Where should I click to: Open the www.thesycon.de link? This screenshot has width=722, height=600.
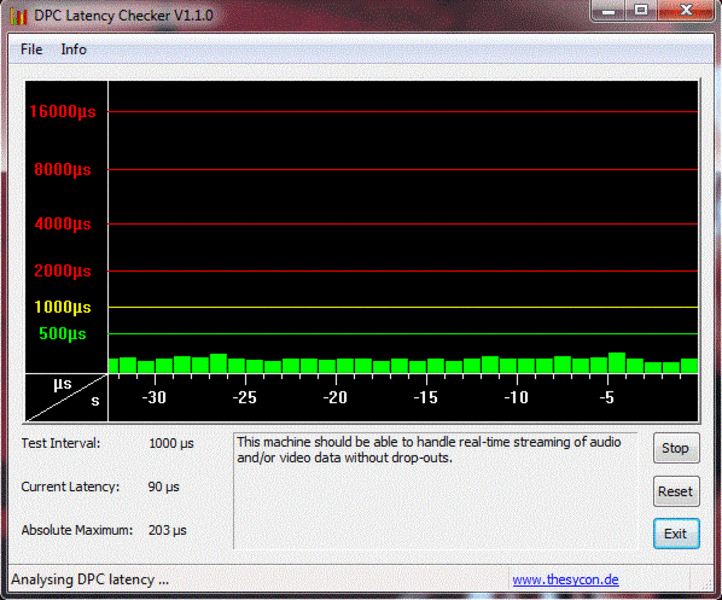pyautogui.click(x=565, y=579)
